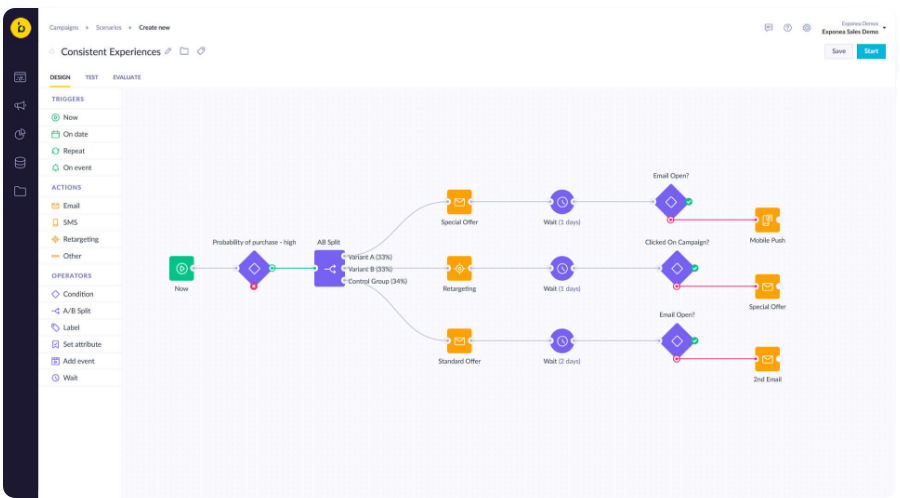The width and height of the screenshot is (900, 498).
Task: Switch to the DESIGN tab
Action: pyautogui.click(x=60, y=77)
